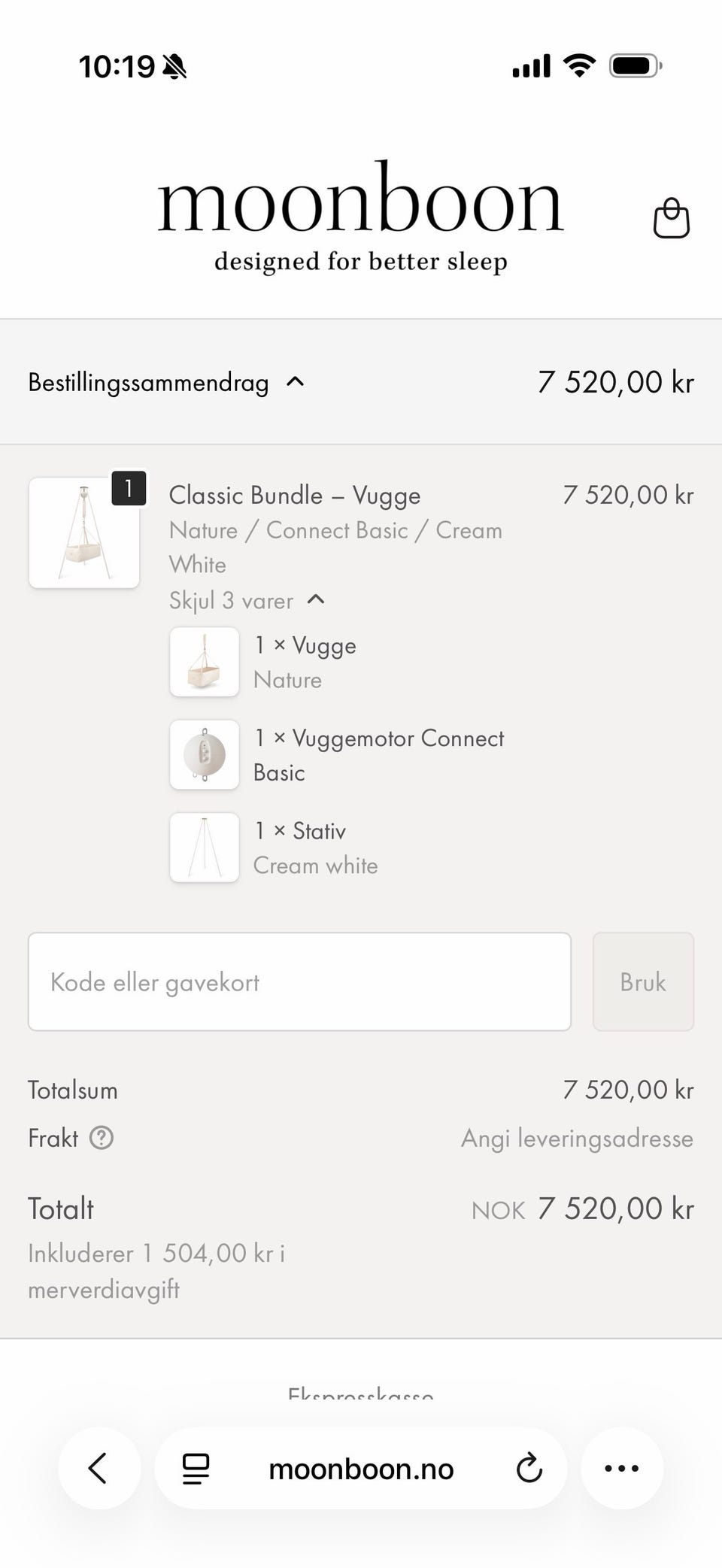Open the browser three-dots more menu

click(622, 1467)
